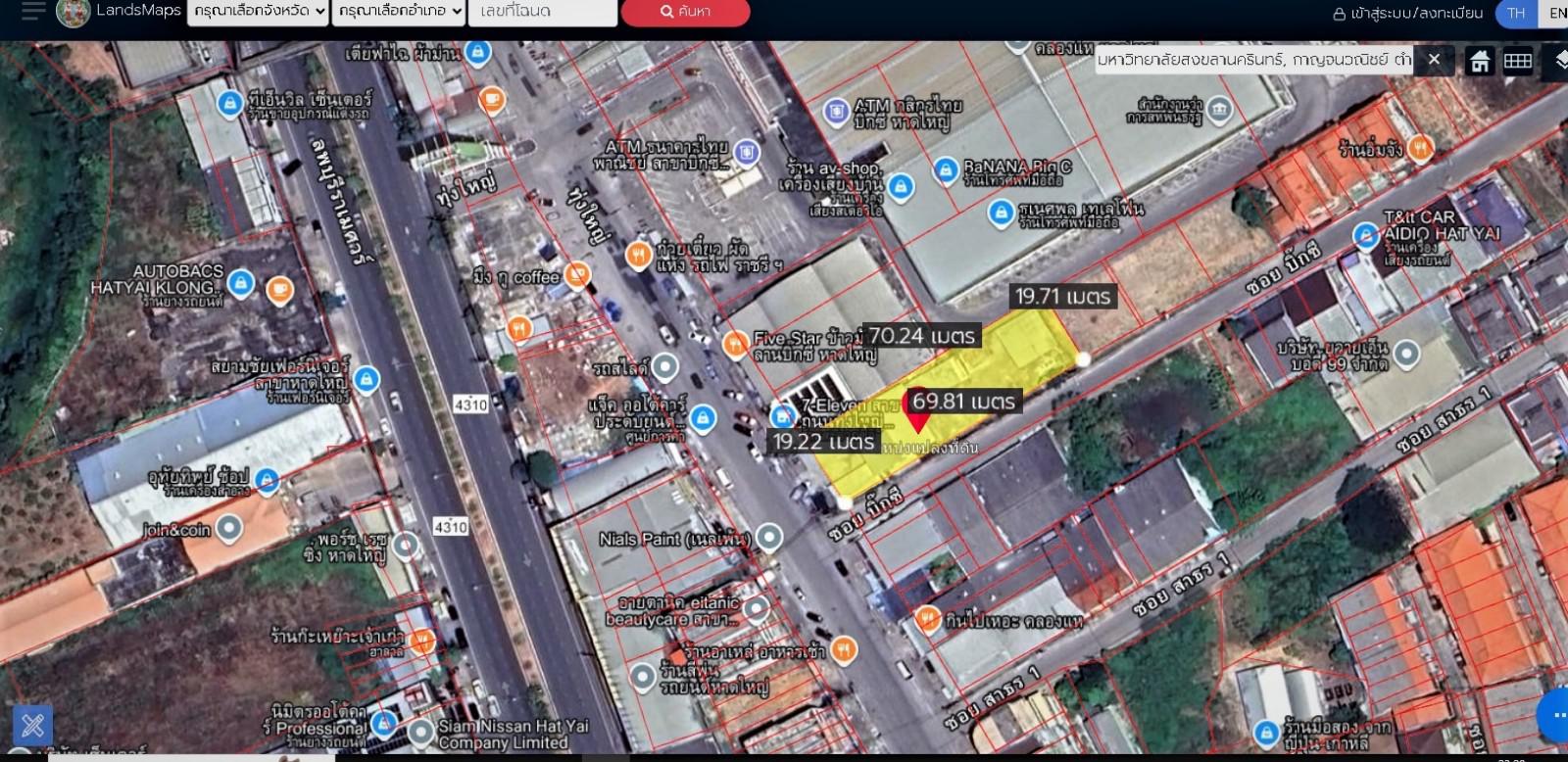Screen dimensions: 1568x762
Task: Click the 69.81 เมตร measurement label
Action: (963, 401)
